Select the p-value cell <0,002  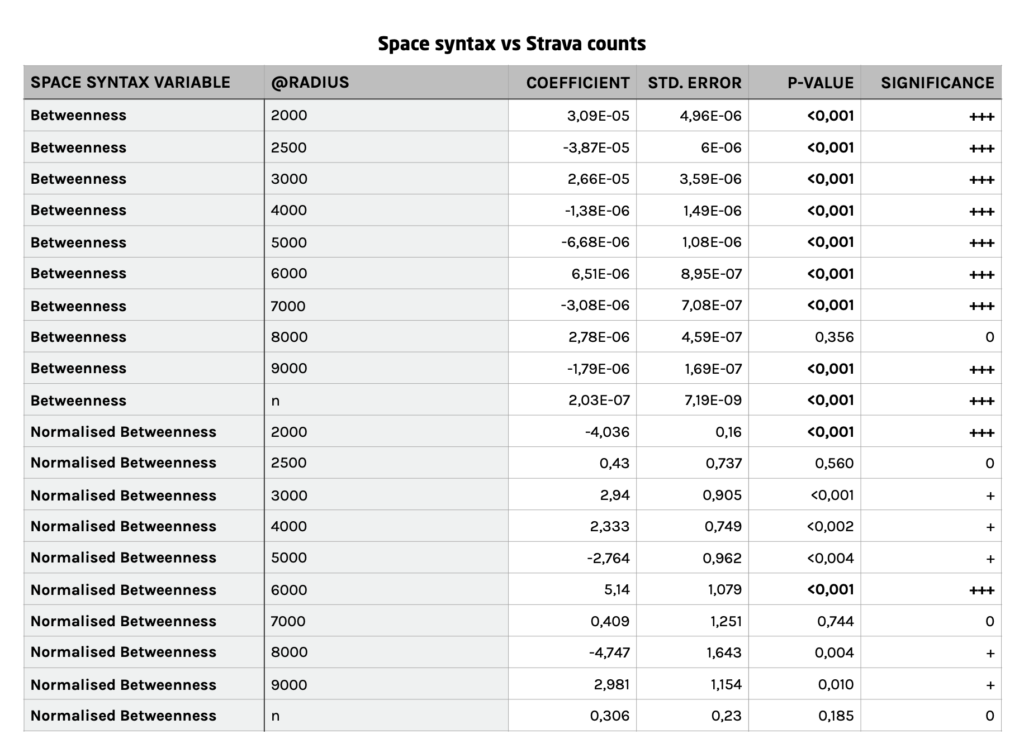829,526
